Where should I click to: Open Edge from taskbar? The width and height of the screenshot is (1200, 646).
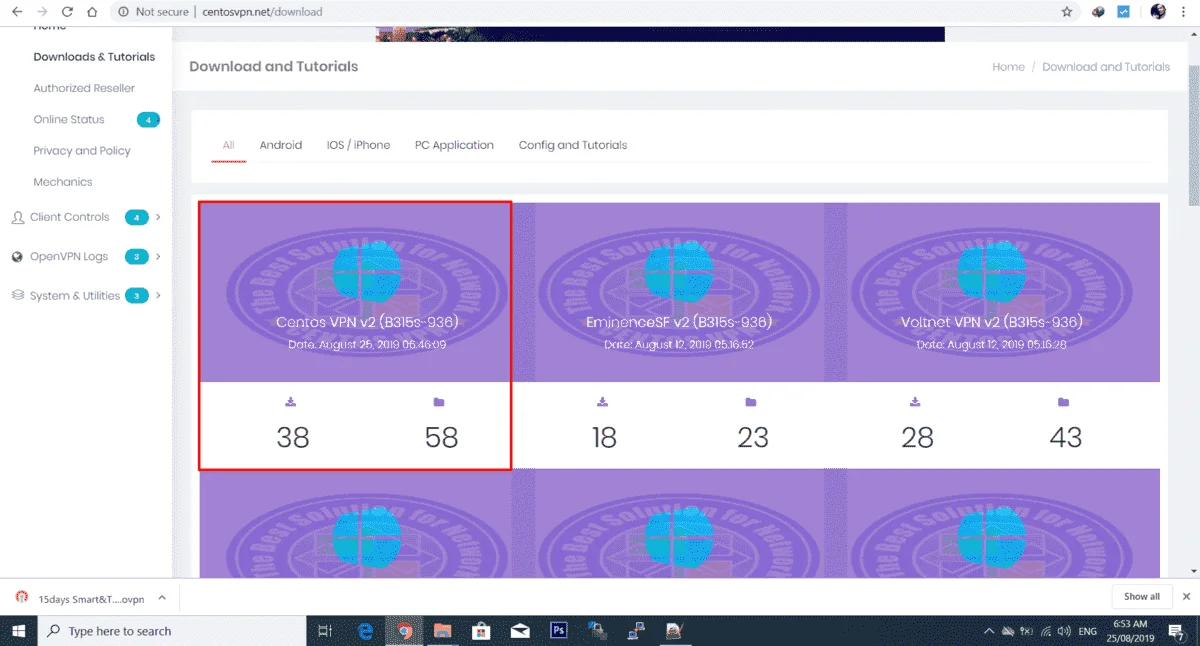tap(366, 631)
